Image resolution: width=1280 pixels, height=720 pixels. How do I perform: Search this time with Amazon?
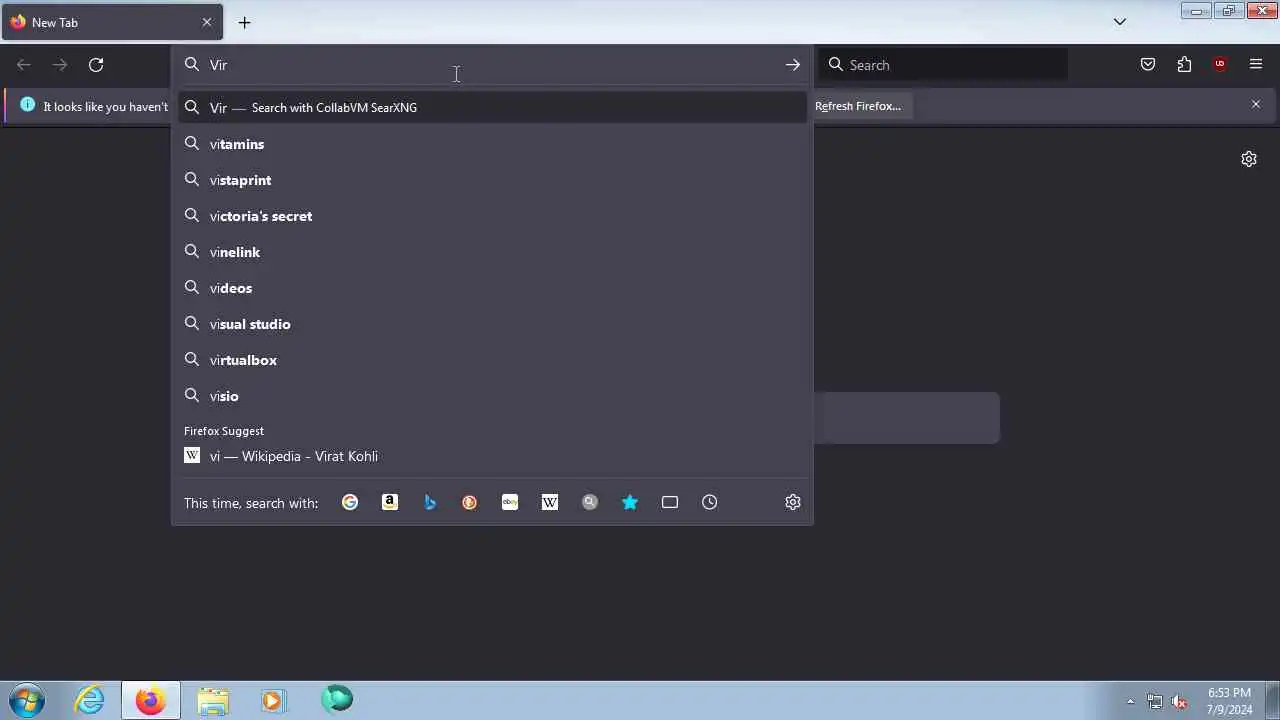390,502
